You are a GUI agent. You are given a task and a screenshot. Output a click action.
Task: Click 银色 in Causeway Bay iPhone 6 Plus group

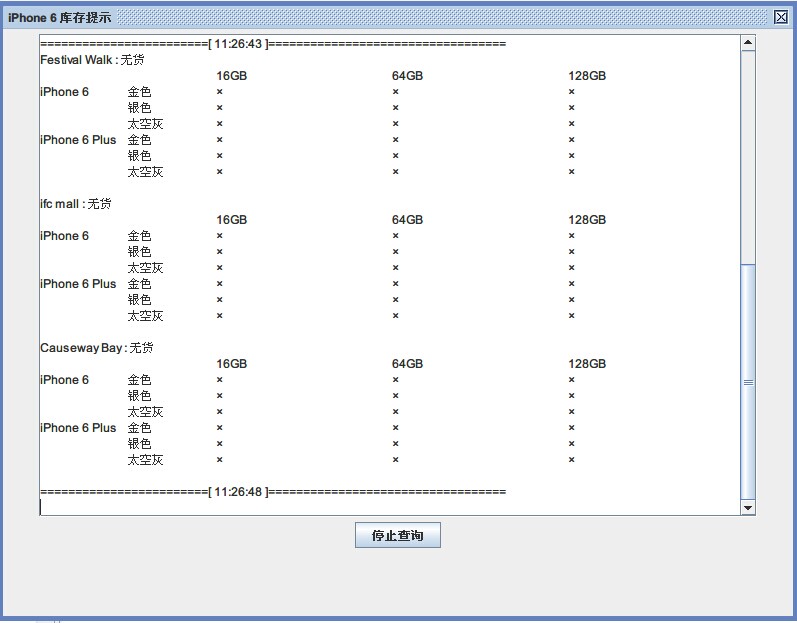click(x=139, y=444)
